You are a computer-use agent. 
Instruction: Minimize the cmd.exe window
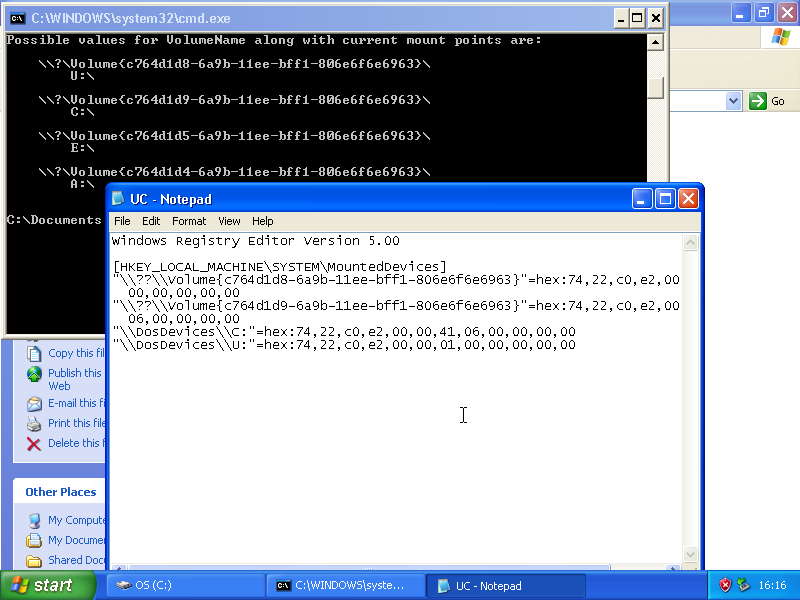621,18
